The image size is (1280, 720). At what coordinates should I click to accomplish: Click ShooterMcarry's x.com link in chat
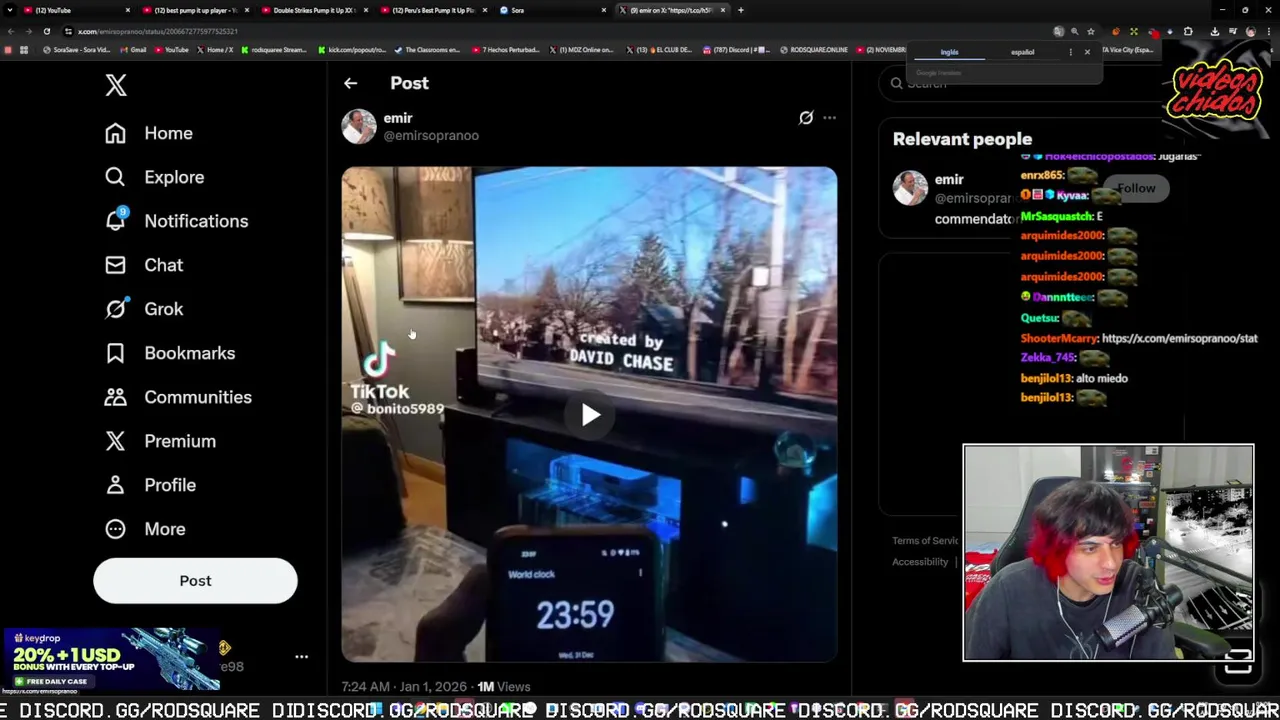click(1179, 339)
